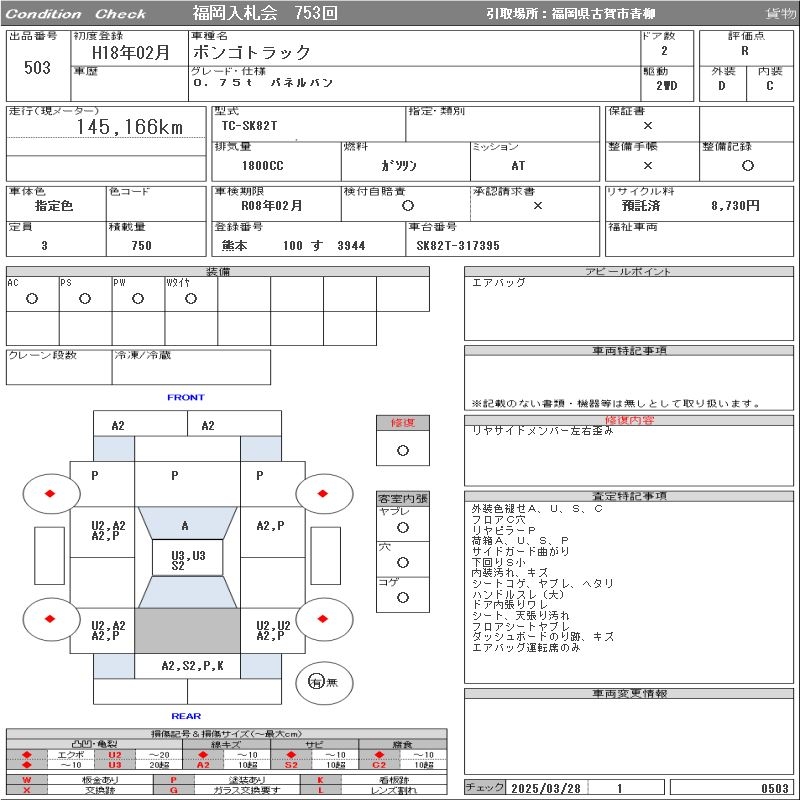800x800 pixels.
Task: Click the コゲ circle in 客室内張
Action: [403, 597]
